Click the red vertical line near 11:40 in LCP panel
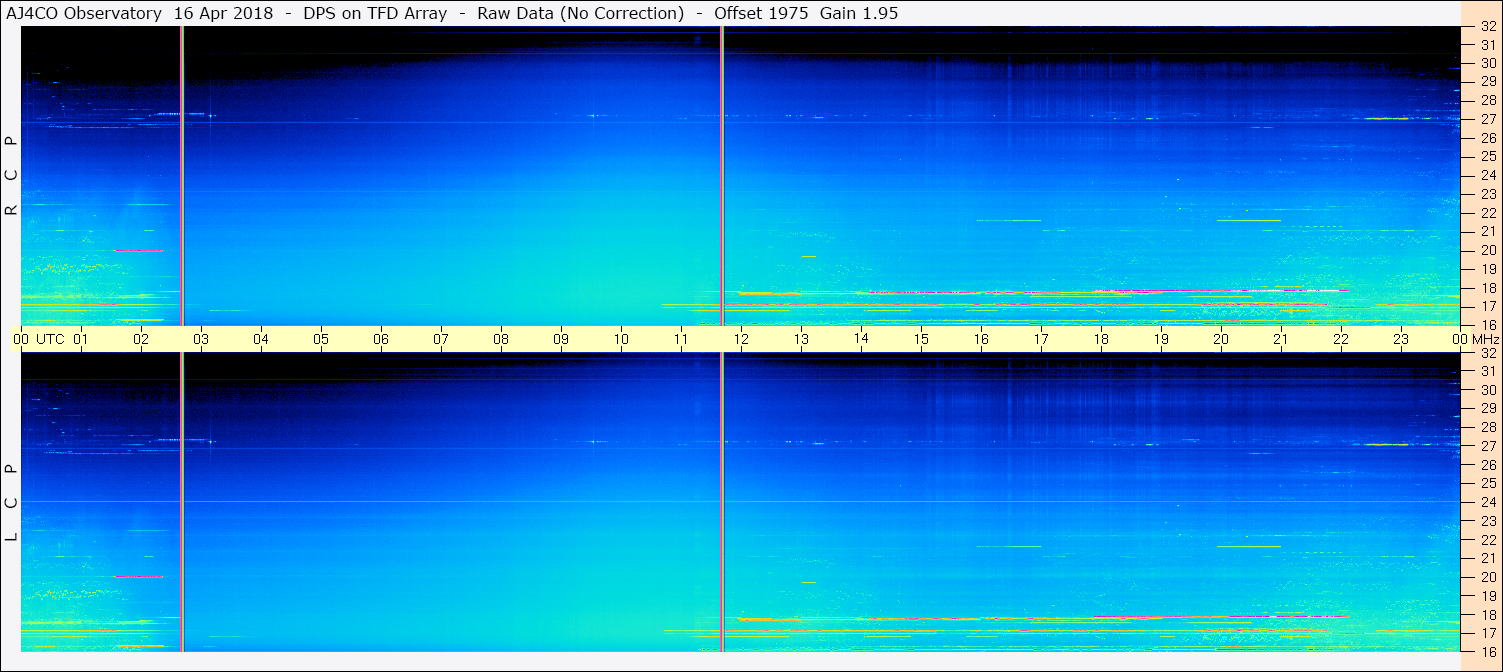1503x672 pixels. click(721, 500)
